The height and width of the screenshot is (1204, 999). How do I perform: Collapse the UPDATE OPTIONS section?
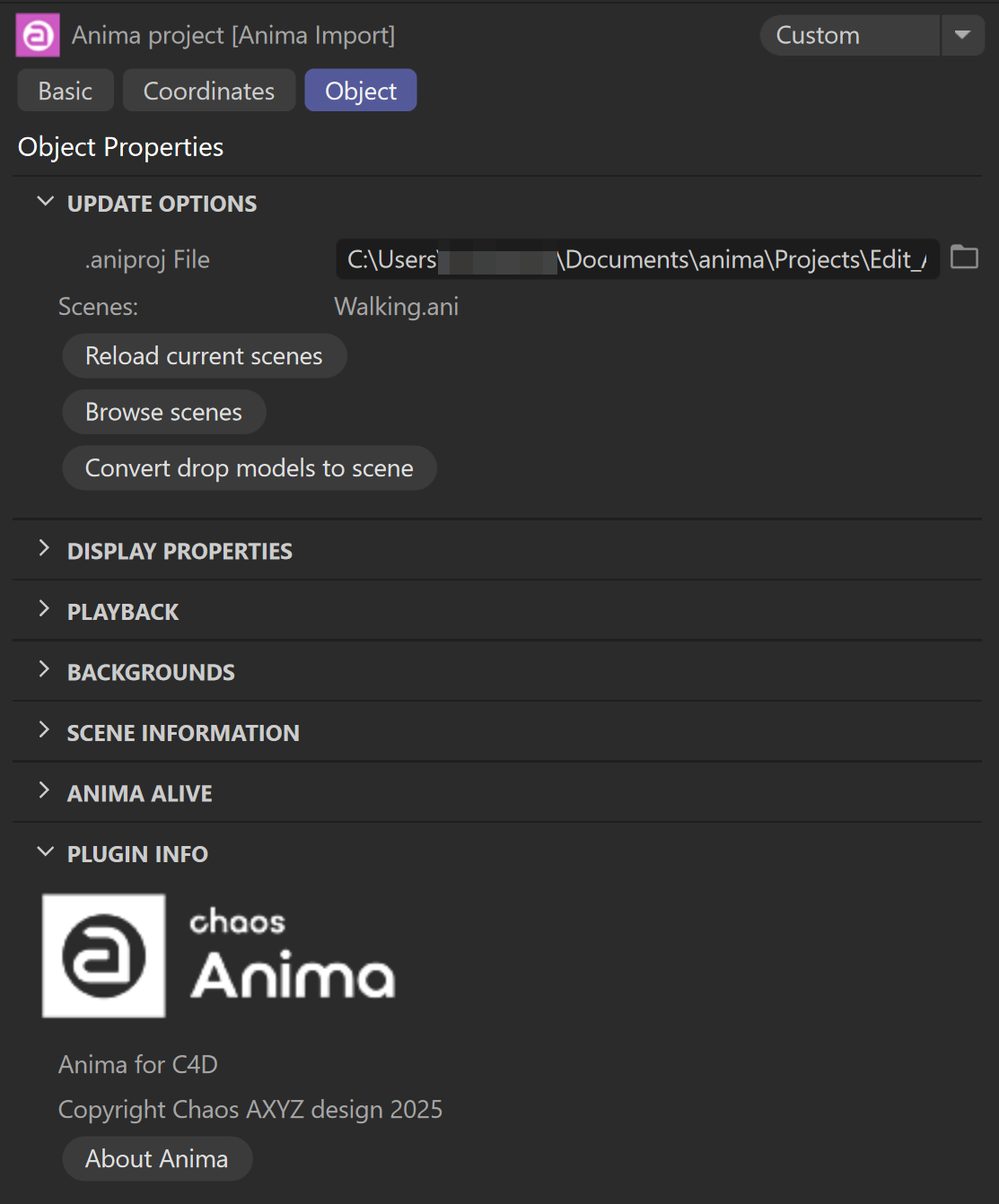(x=45, y=203)
